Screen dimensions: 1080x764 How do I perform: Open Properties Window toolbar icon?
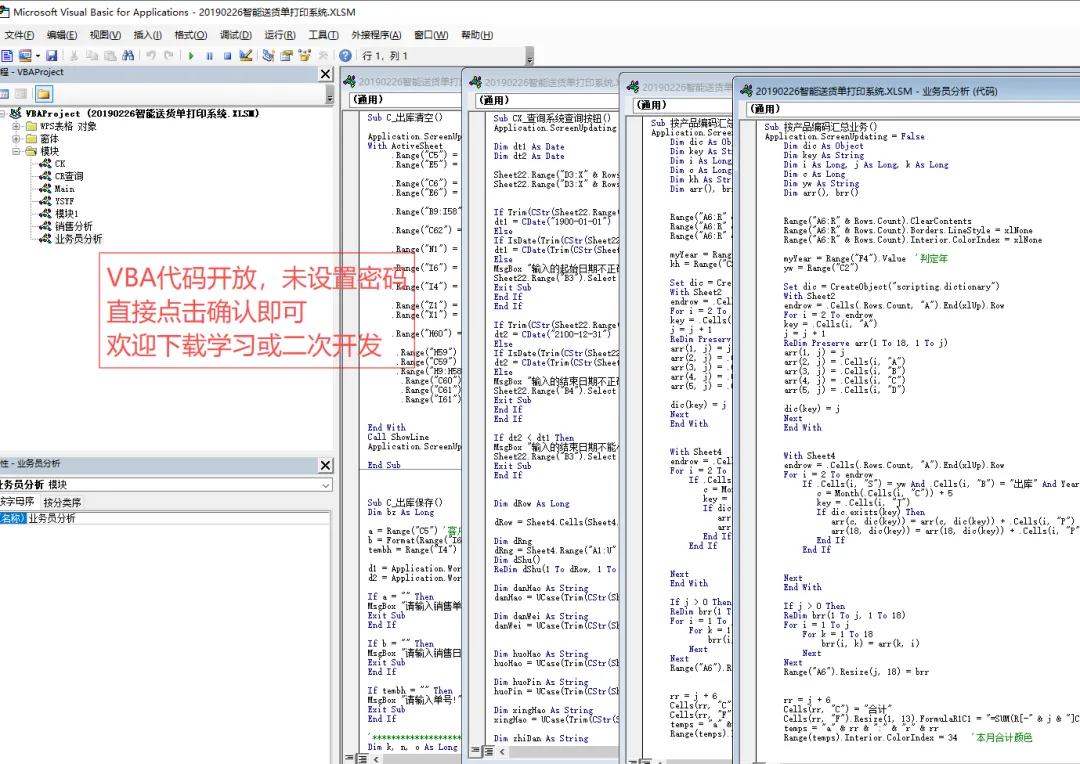(x=287, y=56)
